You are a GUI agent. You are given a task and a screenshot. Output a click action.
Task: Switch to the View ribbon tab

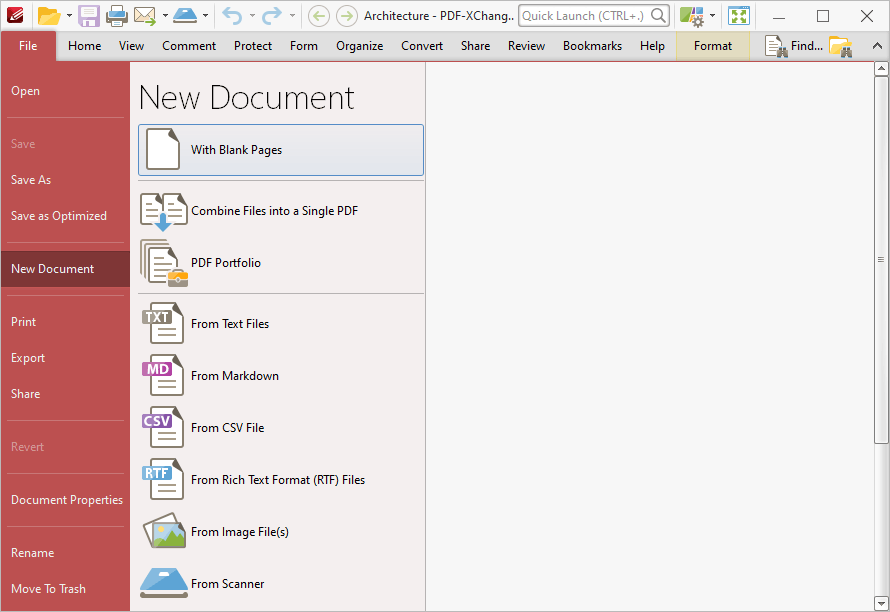click(131, 46)
